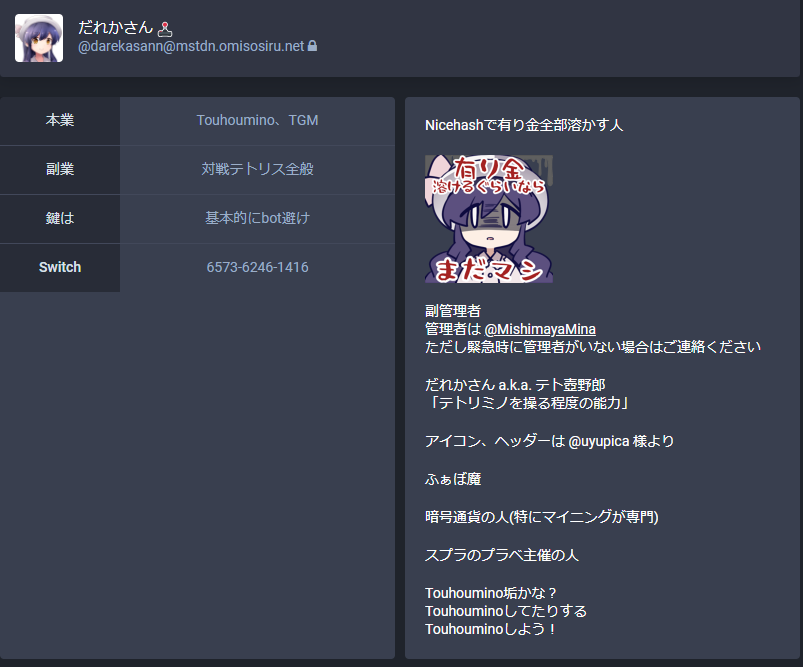Viewport: 803px width, 667px height.
Task: Click the 基本的にbot避け value
Action: [258, 218]
